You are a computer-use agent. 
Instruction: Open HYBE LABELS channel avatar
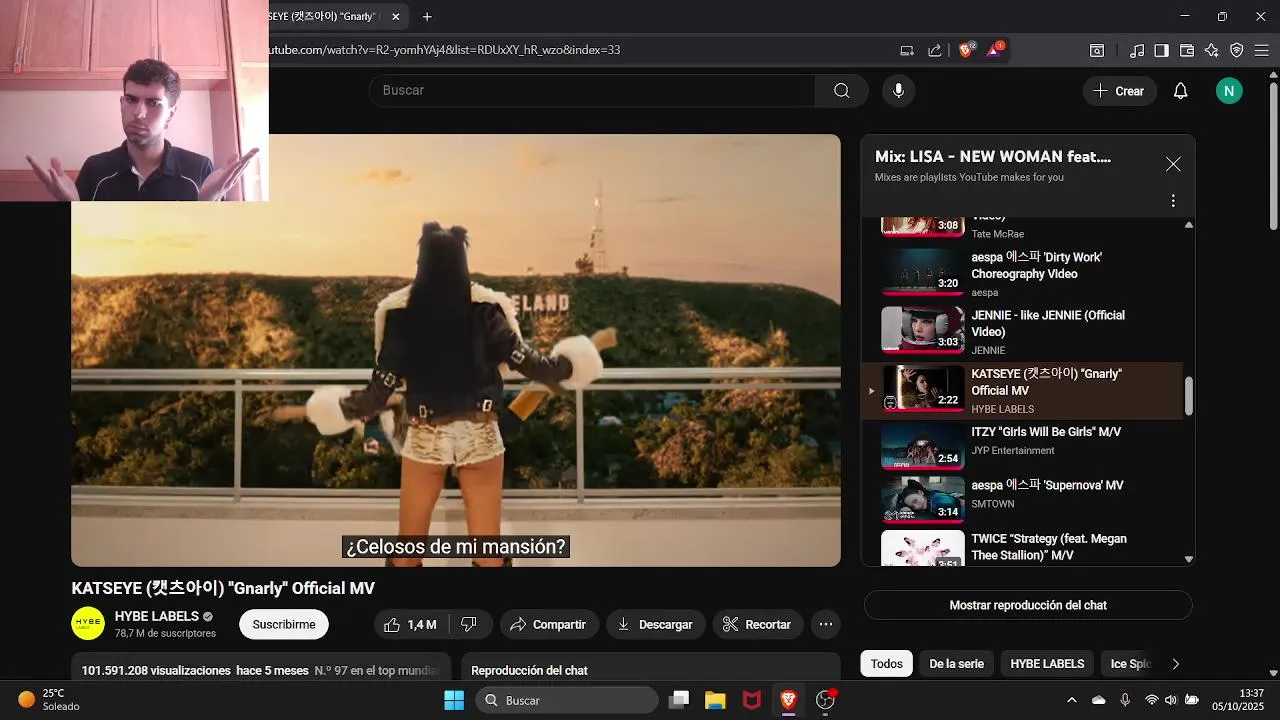(88, 623)
